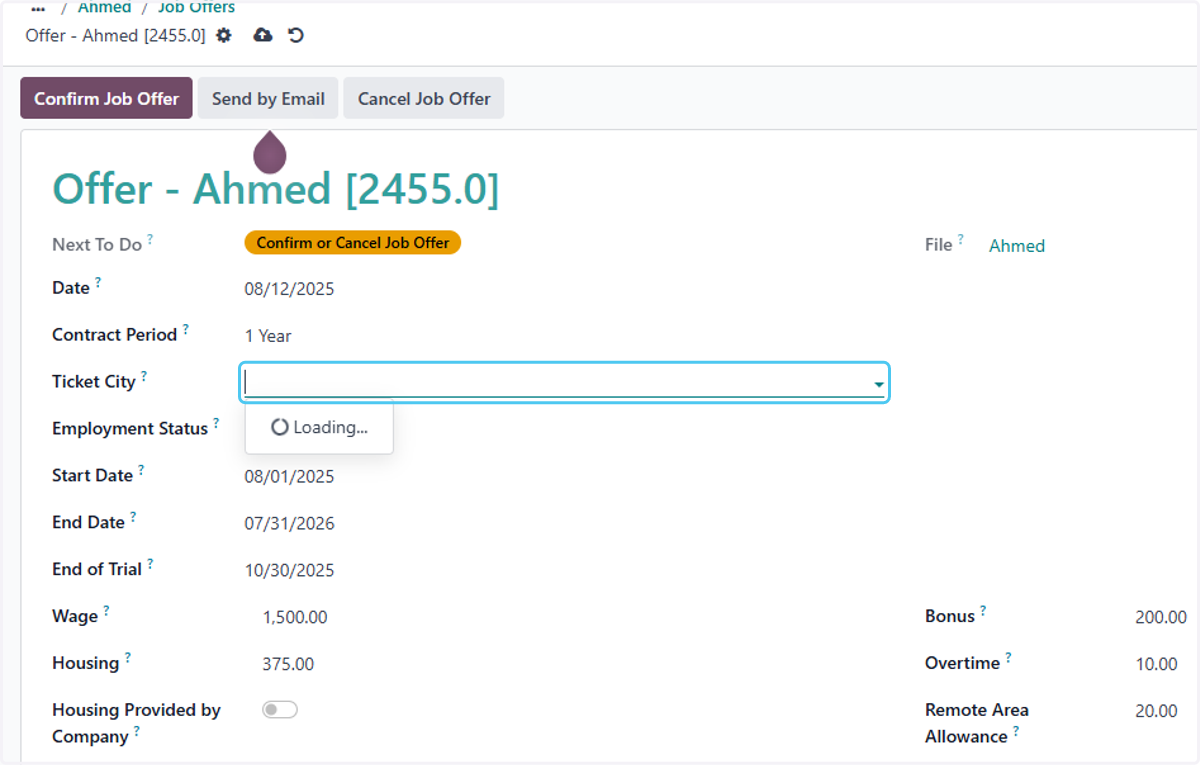Save record with cloud upload icon
1200x765 pixels.
263,35
